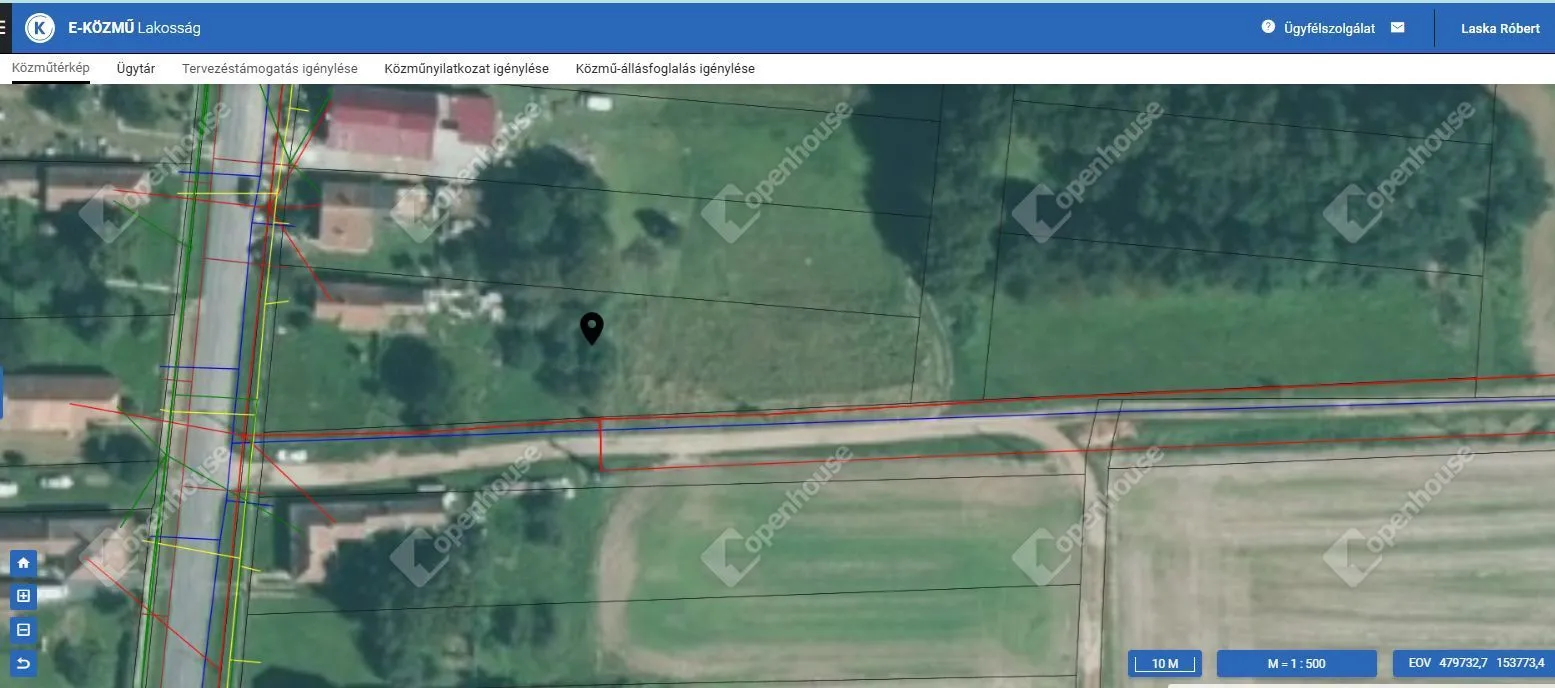The image size is (1555, 688).
Task: Select Közmű-állásfoglalás igénylése tab
Action: pos(665,69)
